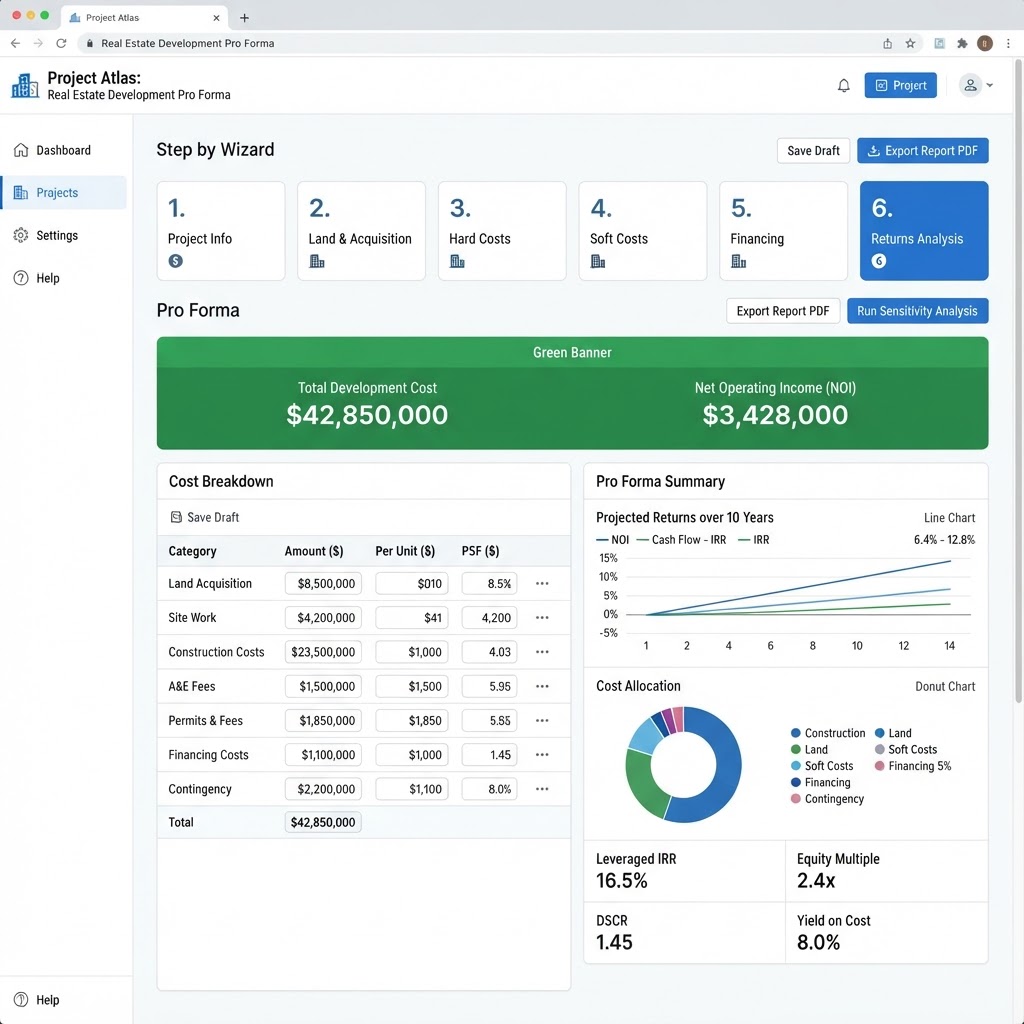The height and width of the screenshot is (1024, 1024).
Task: Go to Dashboard in the sidebar
Action: point(64,150)
